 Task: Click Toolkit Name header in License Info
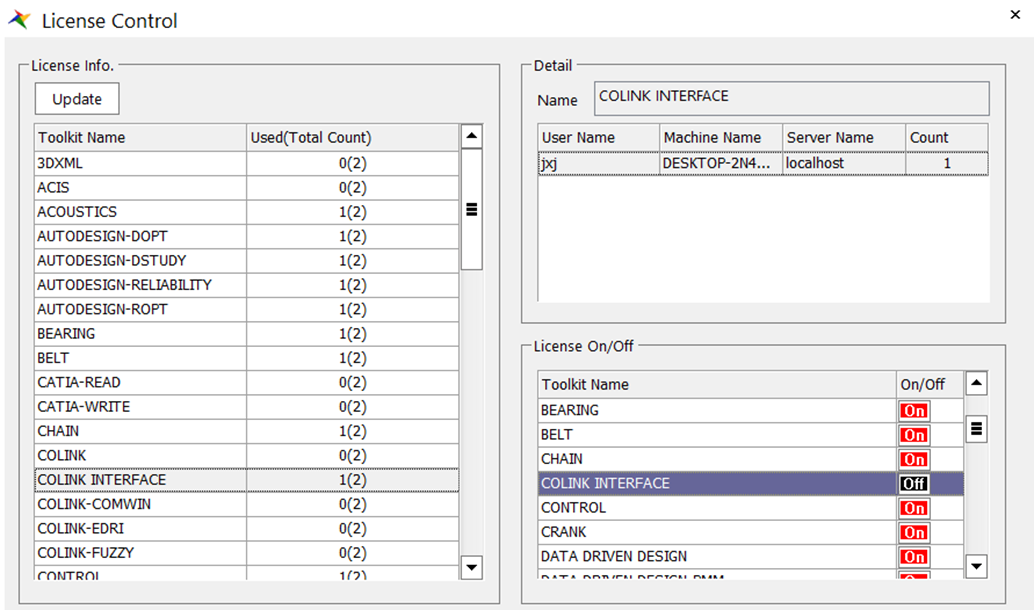pyautogui.click(x=140, y=138)
